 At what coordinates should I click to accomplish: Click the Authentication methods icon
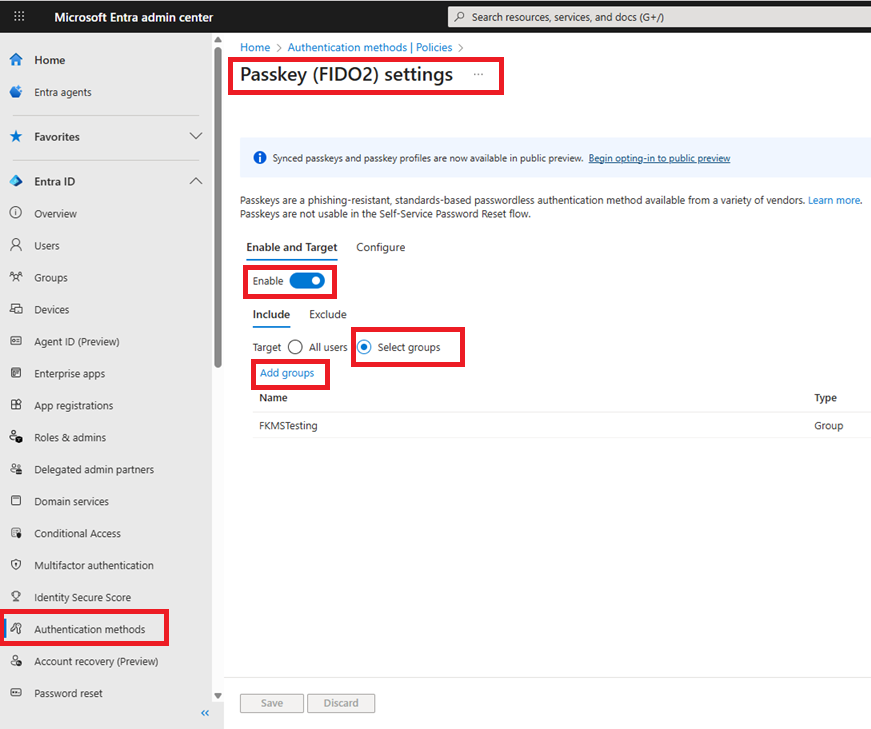[x=16, y=628]
